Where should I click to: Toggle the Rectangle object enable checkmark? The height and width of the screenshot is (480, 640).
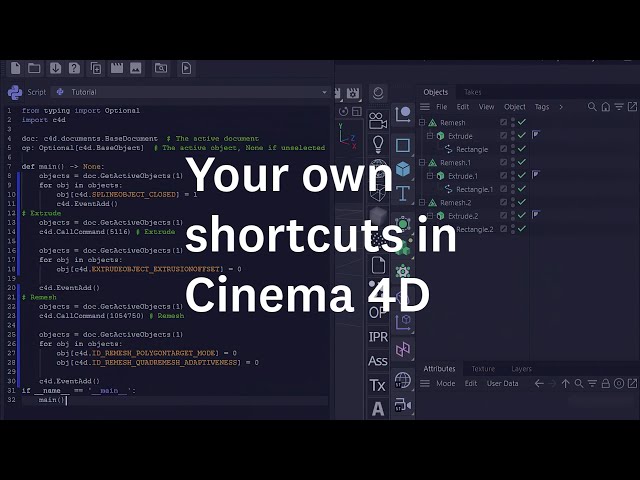522,149
